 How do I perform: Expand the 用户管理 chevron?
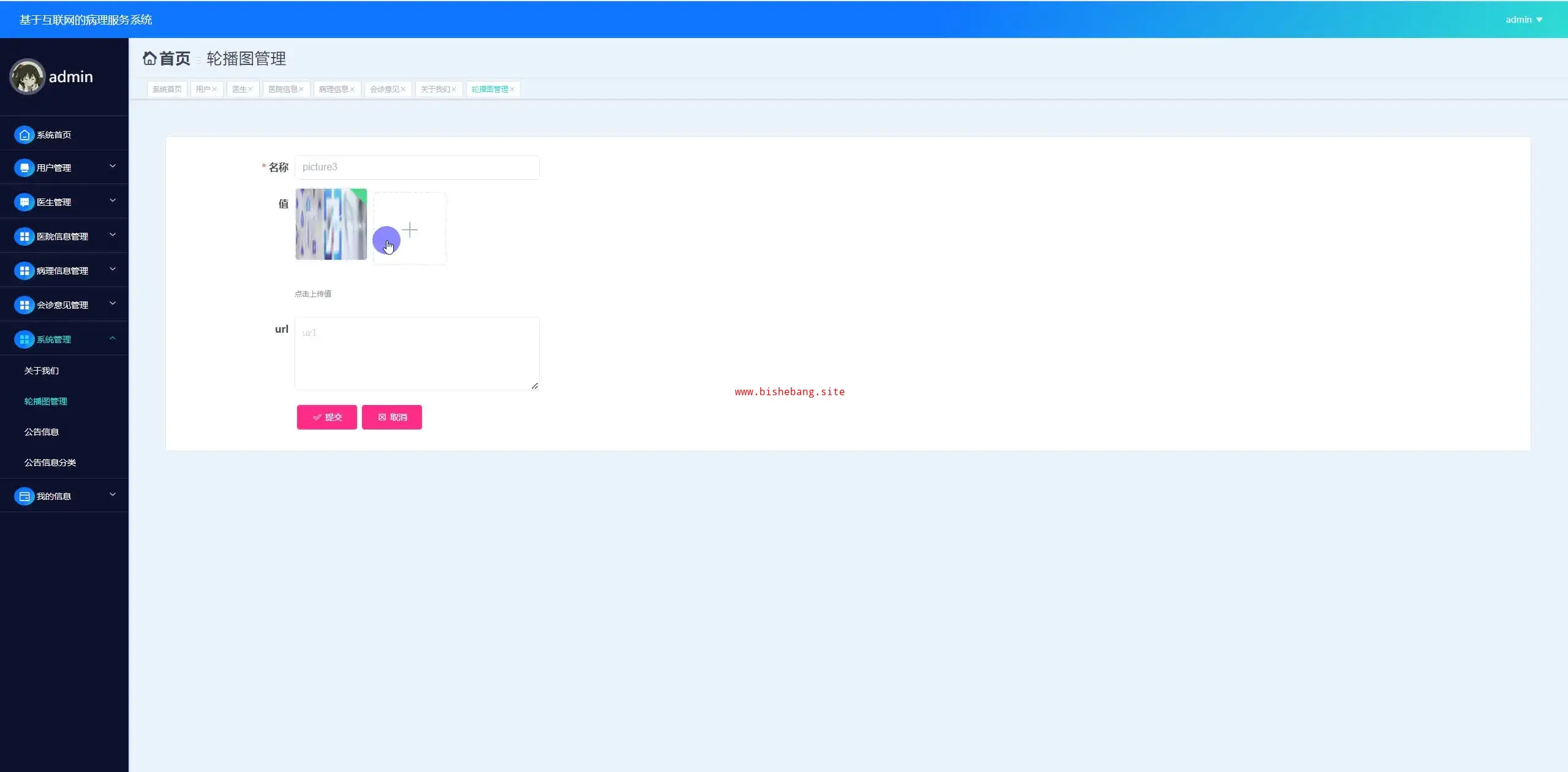(x=113, y=167)
